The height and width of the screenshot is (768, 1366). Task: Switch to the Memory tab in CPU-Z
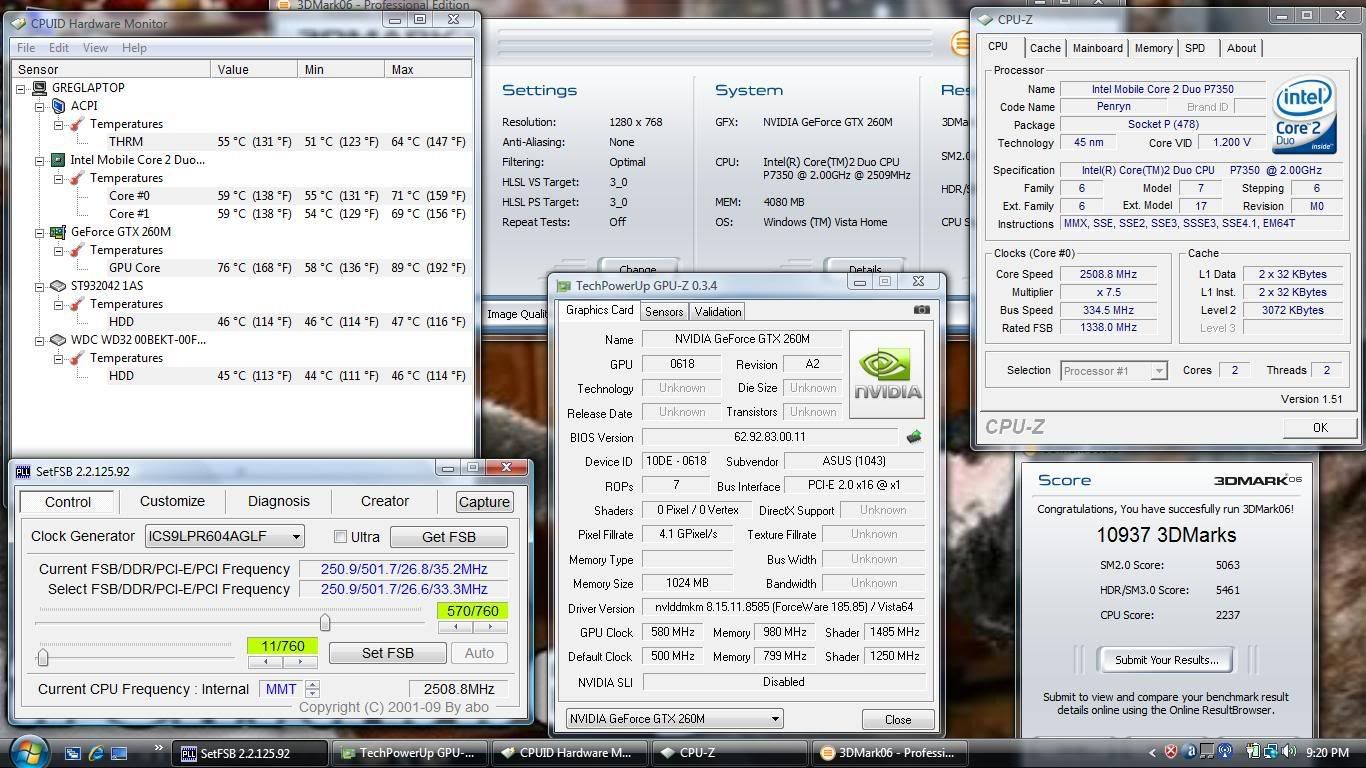pos(1153,48)
